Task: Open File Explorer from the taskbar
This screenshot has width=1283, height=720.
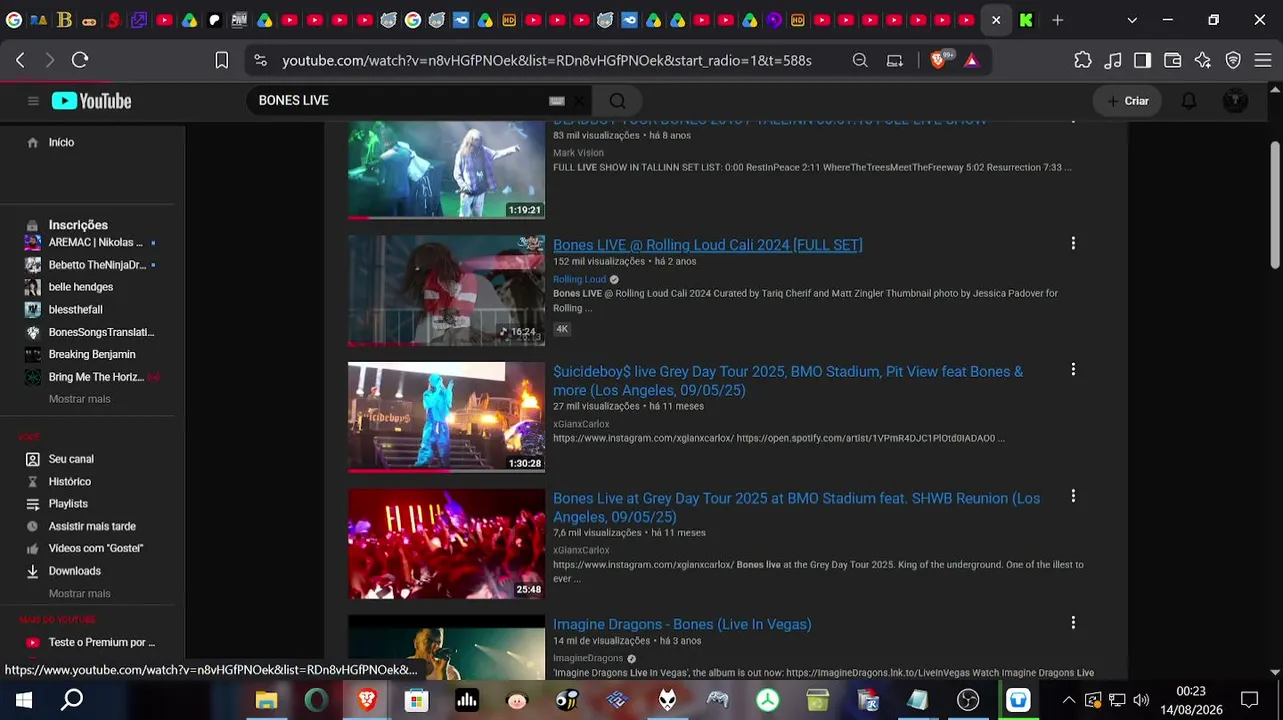Action: click(266, 700)
